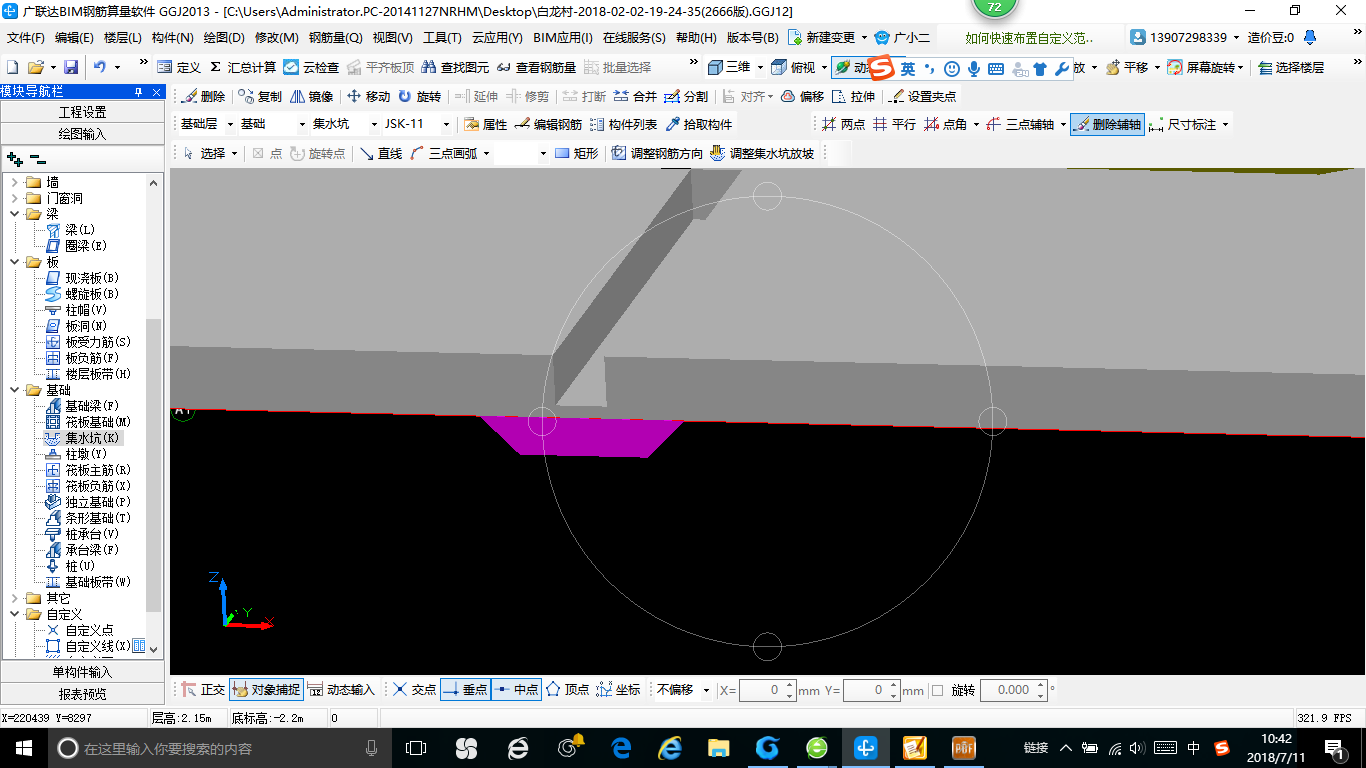The width and height of the screenshot is (1366, 768).
Task: Click 调整钢筋方向 tool
Action: tap(657, 153)
